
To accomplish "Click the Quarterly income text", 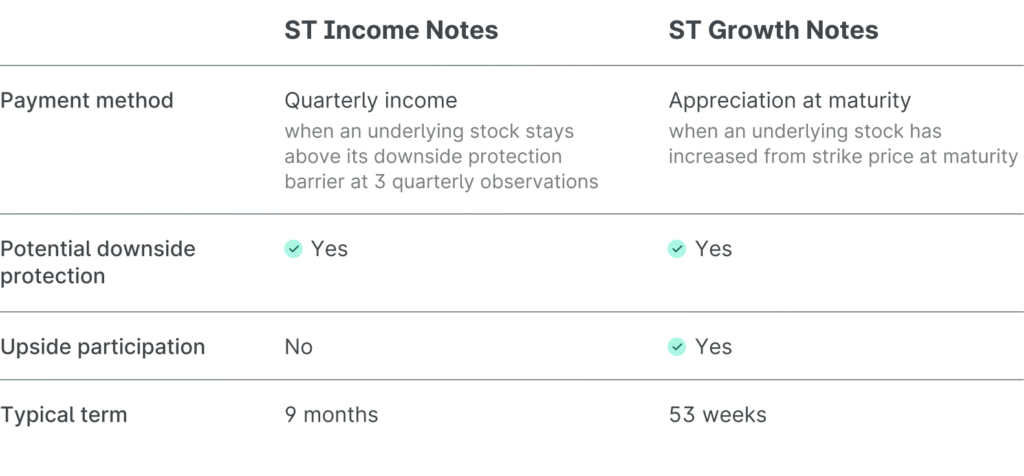I will click(x=370, y=100).
